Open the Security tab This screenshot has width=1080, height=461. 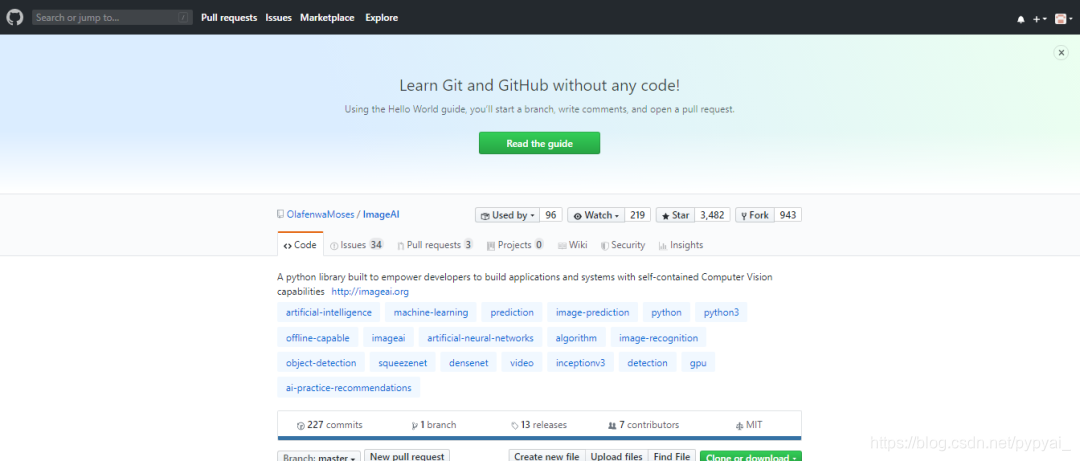pyautogui.click(x=623, y=245)
